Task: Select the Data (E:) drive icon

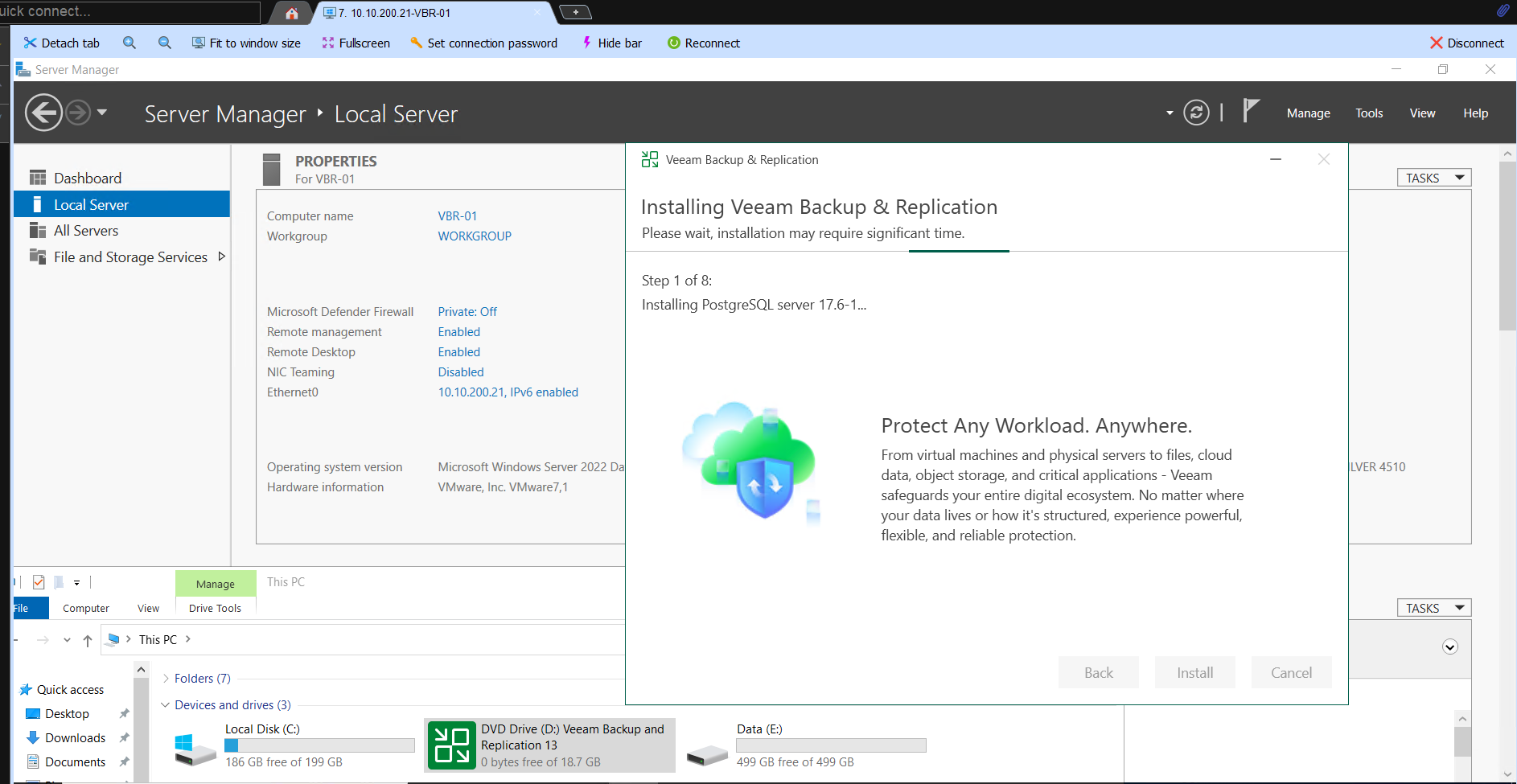Action: [708, 754]
